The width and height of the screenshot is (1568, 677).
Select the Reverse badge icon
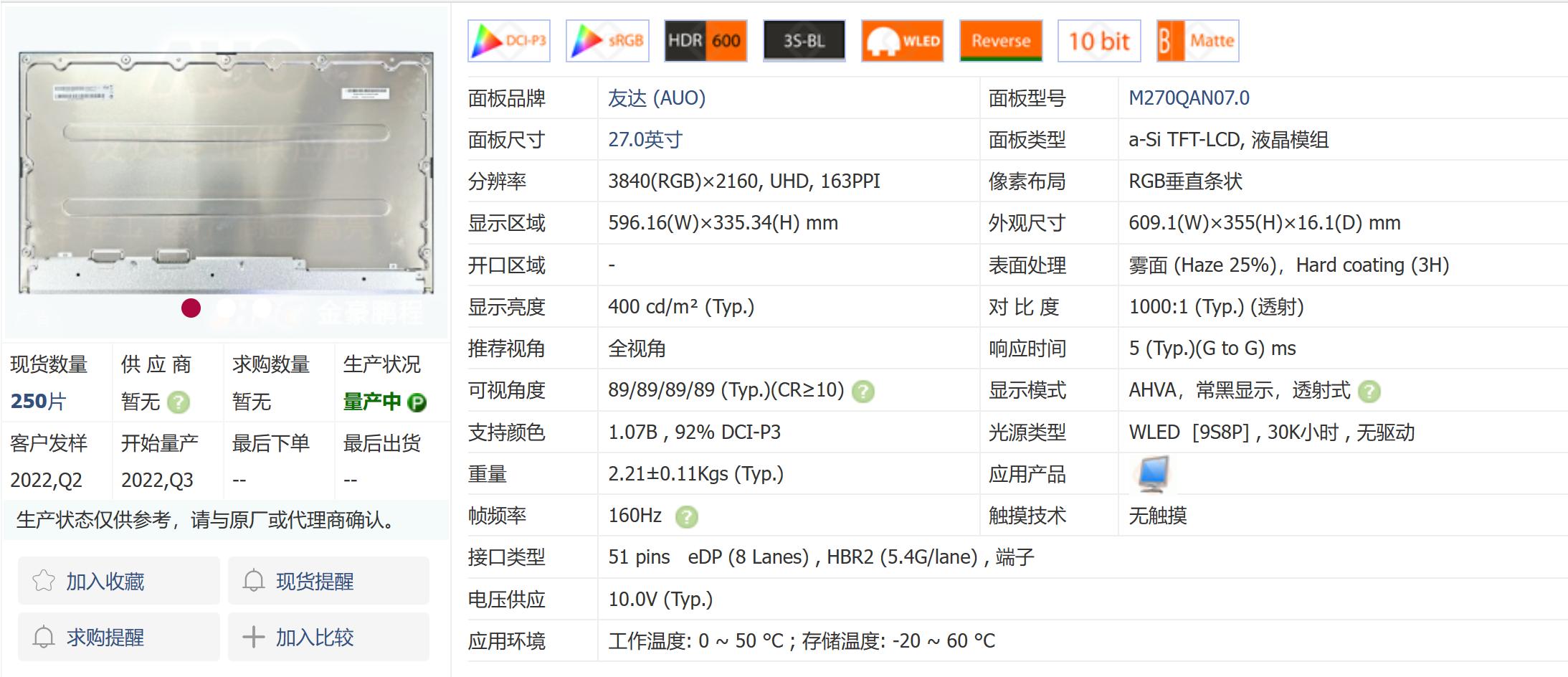pos(1000,41)
